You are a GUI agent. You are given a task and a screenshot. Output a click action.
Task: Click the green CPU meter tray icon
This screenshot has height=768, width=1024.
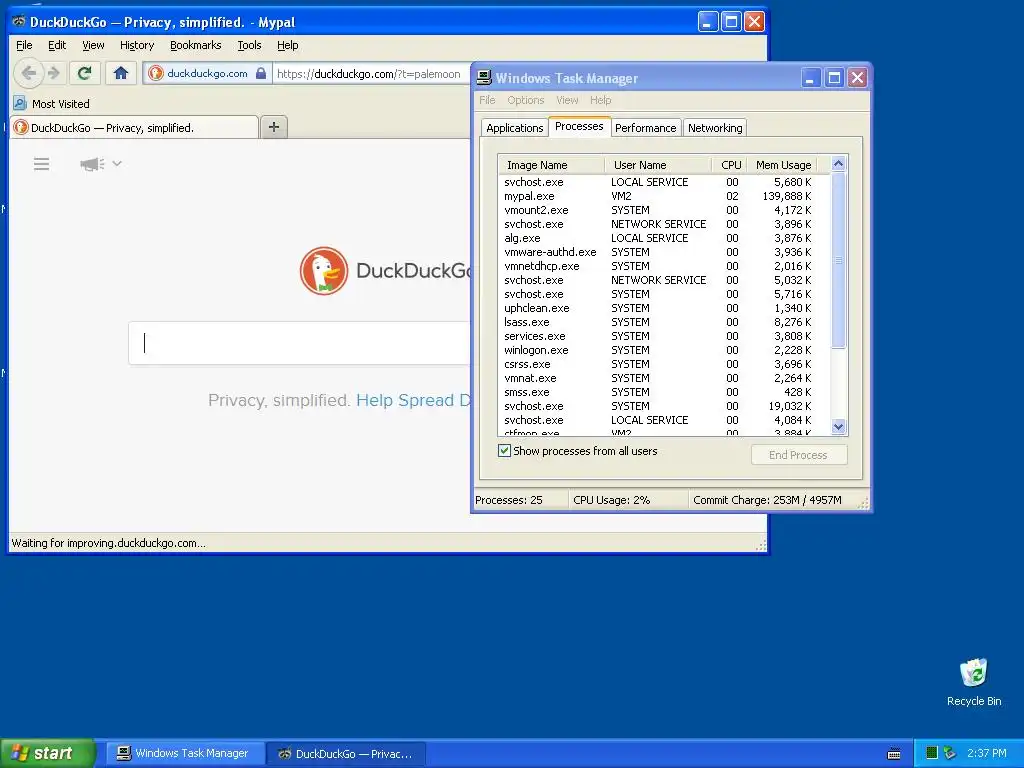pyautogui.click(x=932, y=753)
